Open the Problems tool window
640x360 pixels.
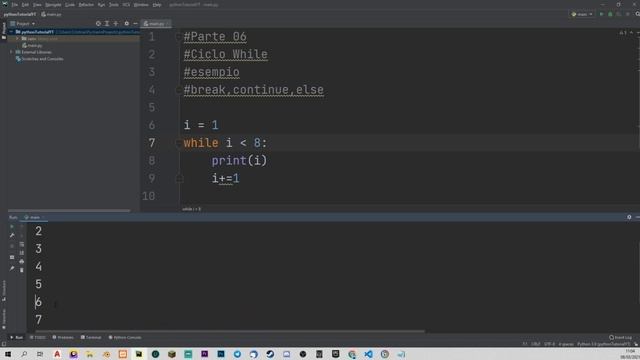[63, 338]
